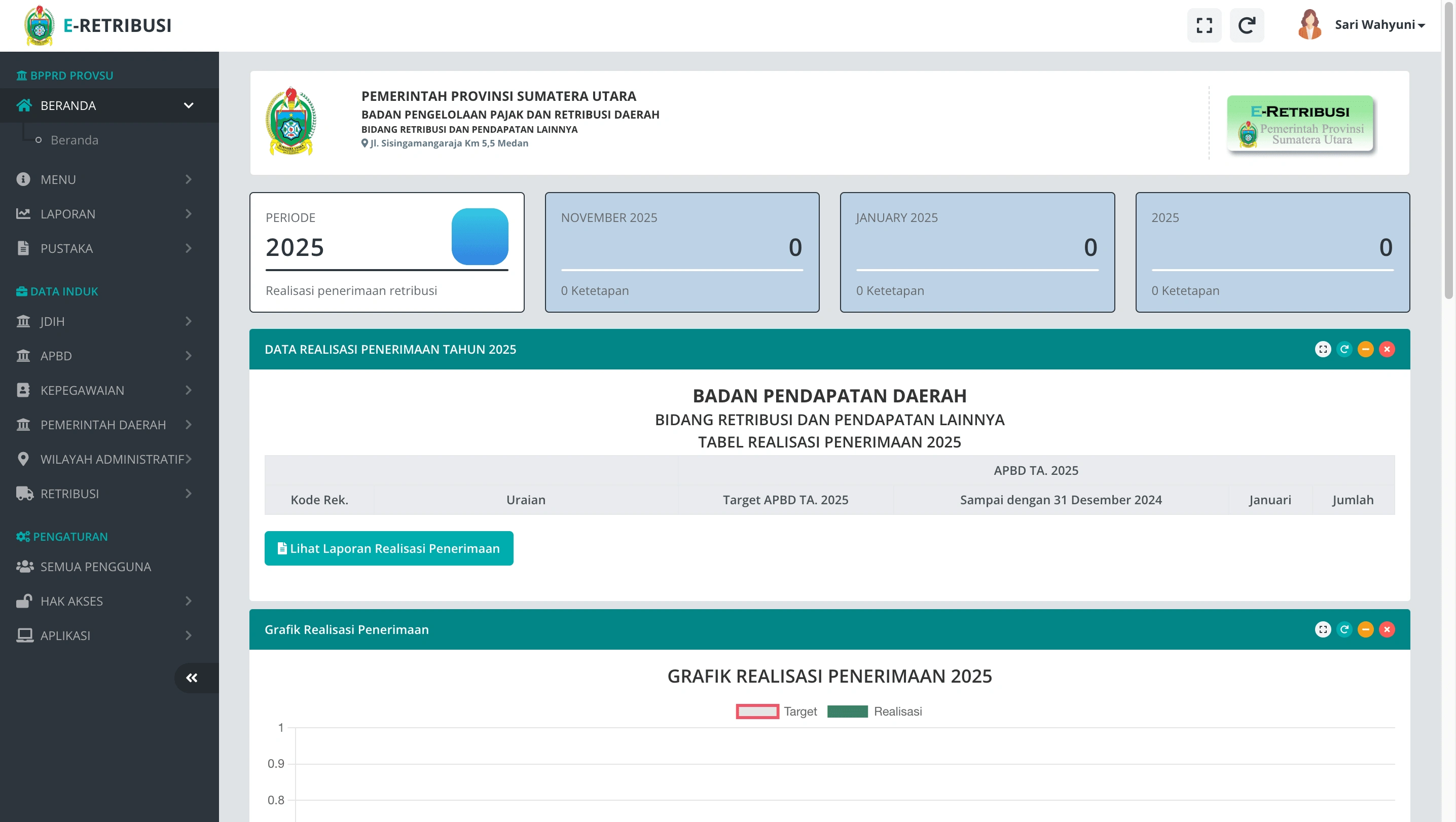Minimize the Grafik Realisasi Penerimaan panel

tap(1365, 629)
